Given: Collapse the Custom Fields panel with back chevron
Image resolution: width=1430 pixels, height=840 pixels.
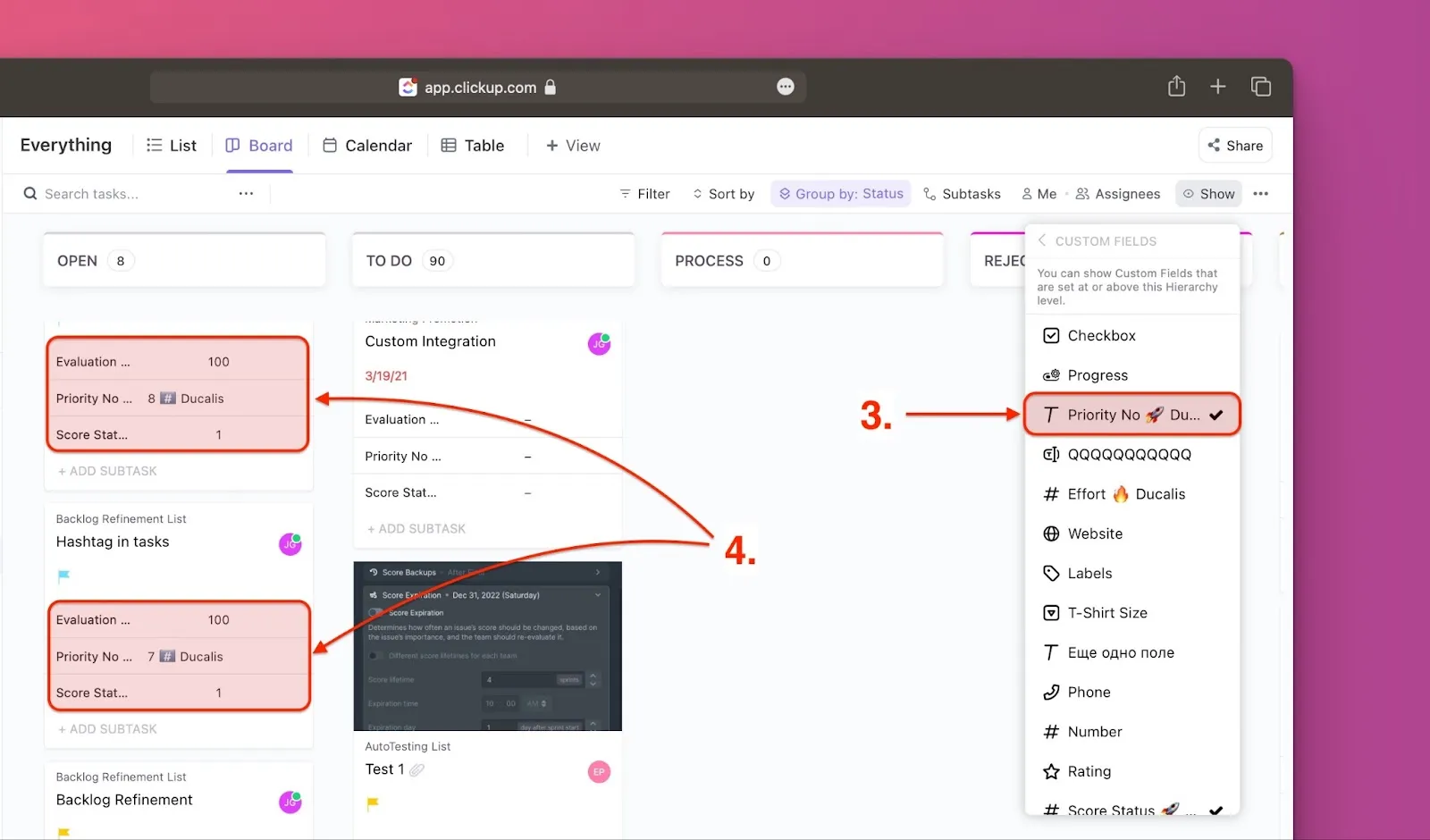Looking at the screenshot, I should (1041, 240).
